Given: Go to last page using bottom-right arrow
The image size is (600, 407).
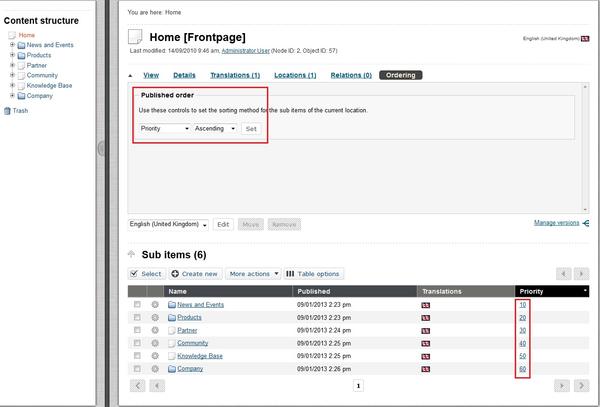Looking at the screenshot, I should point(582,386).
